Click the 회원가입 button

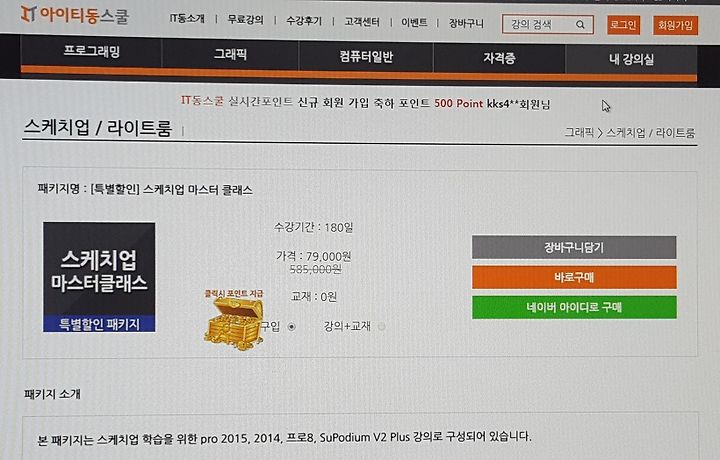(x=675, y=25)
